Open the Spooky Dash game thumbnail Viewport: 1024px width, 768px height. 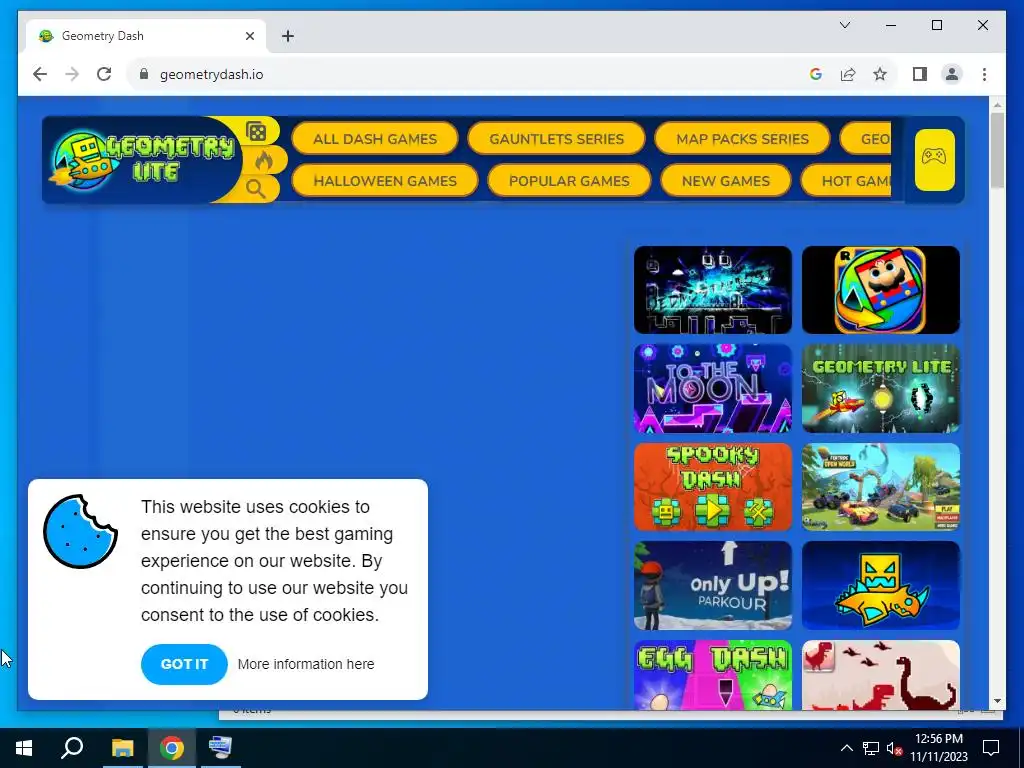tap(712, 487)
